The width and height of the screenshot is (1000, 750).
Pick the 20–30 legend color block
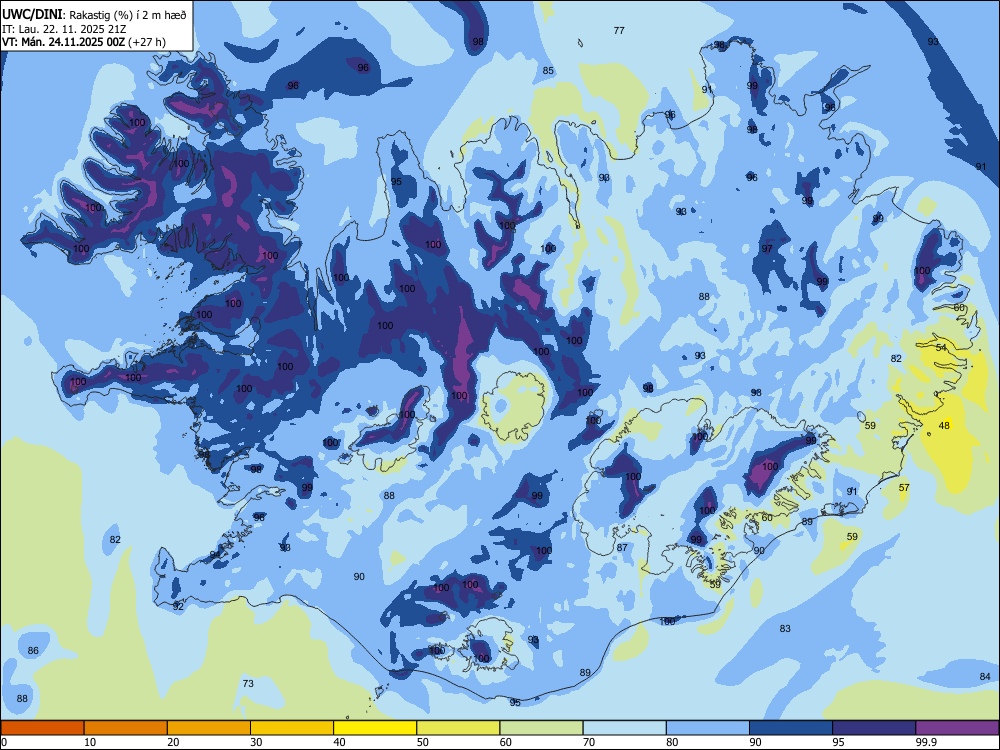[x=209, y=728]
